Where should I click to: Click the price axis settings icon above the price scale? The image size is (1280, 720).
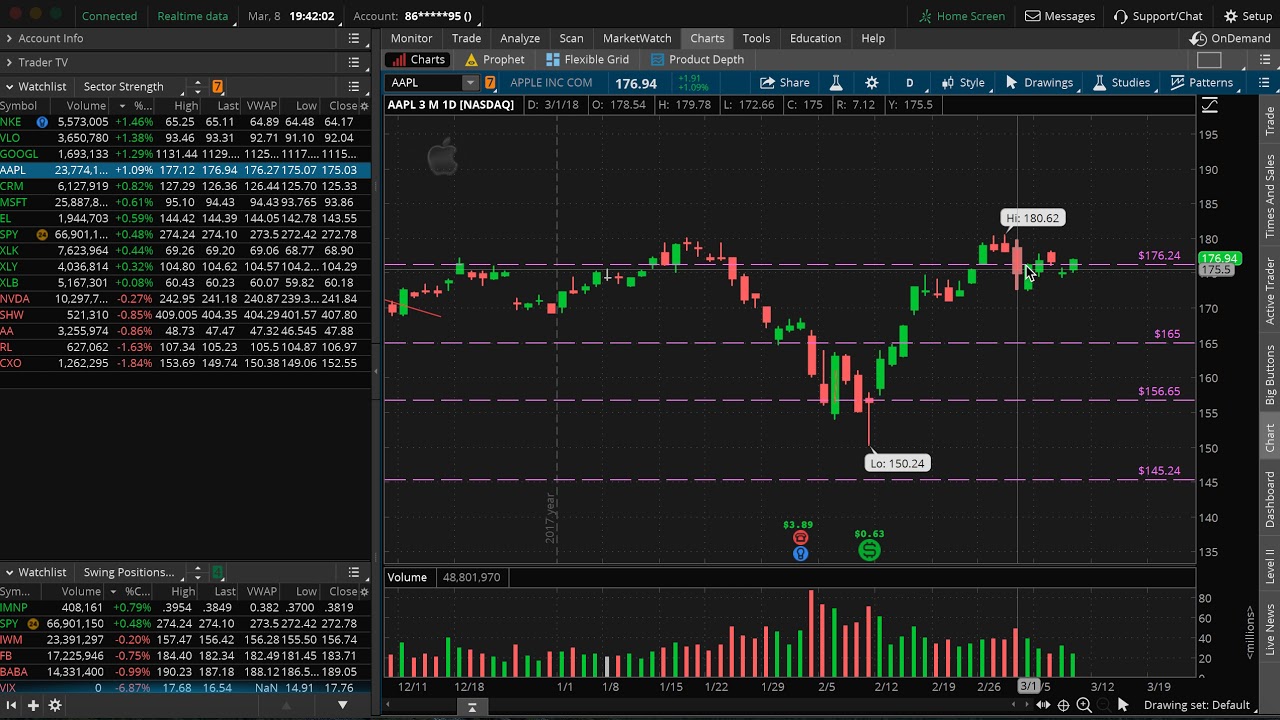pyautogui.click(x=1209, y=105)
